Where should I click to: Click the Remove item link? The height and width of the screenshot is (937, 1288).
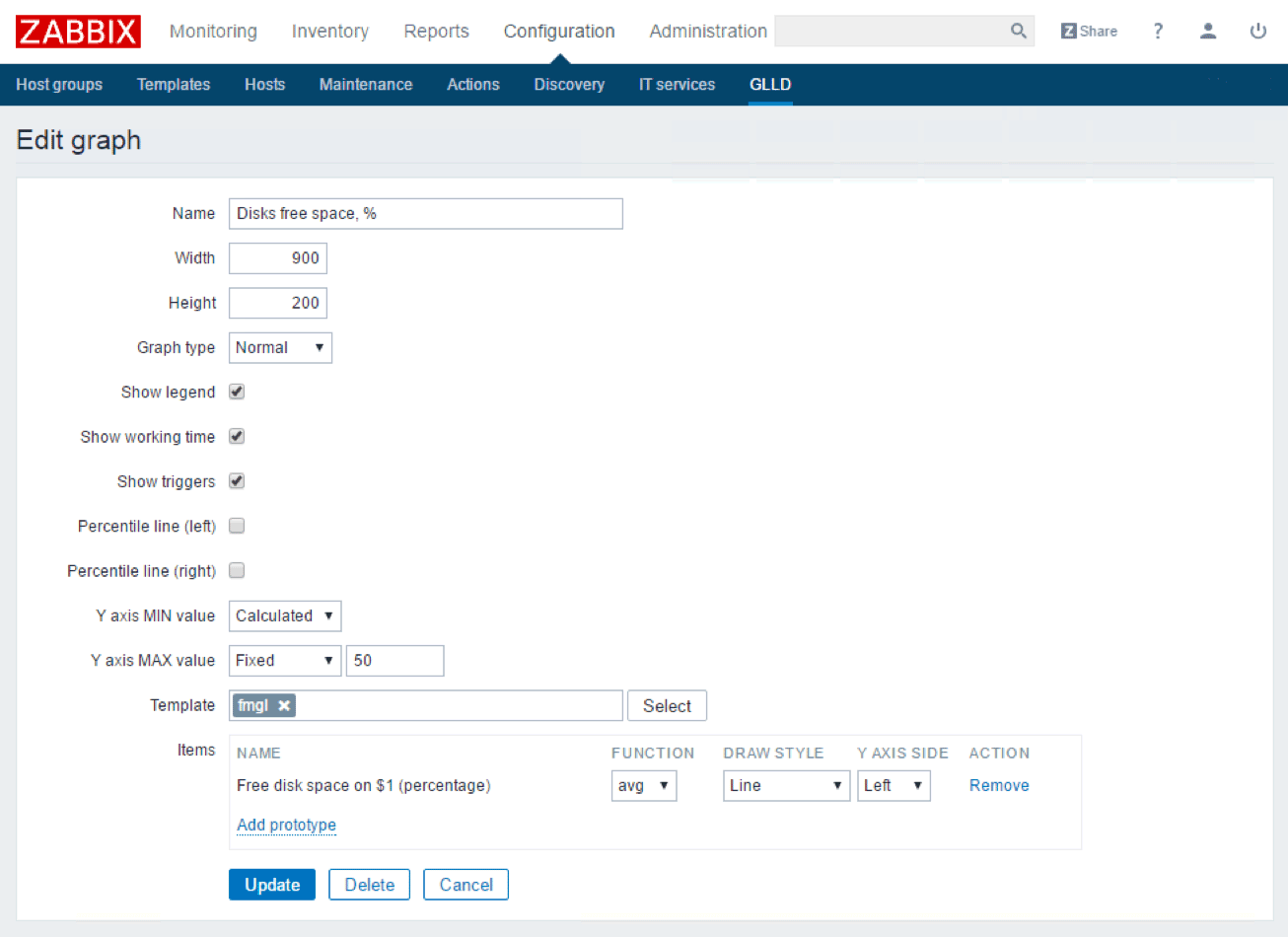tap(999, 785)
